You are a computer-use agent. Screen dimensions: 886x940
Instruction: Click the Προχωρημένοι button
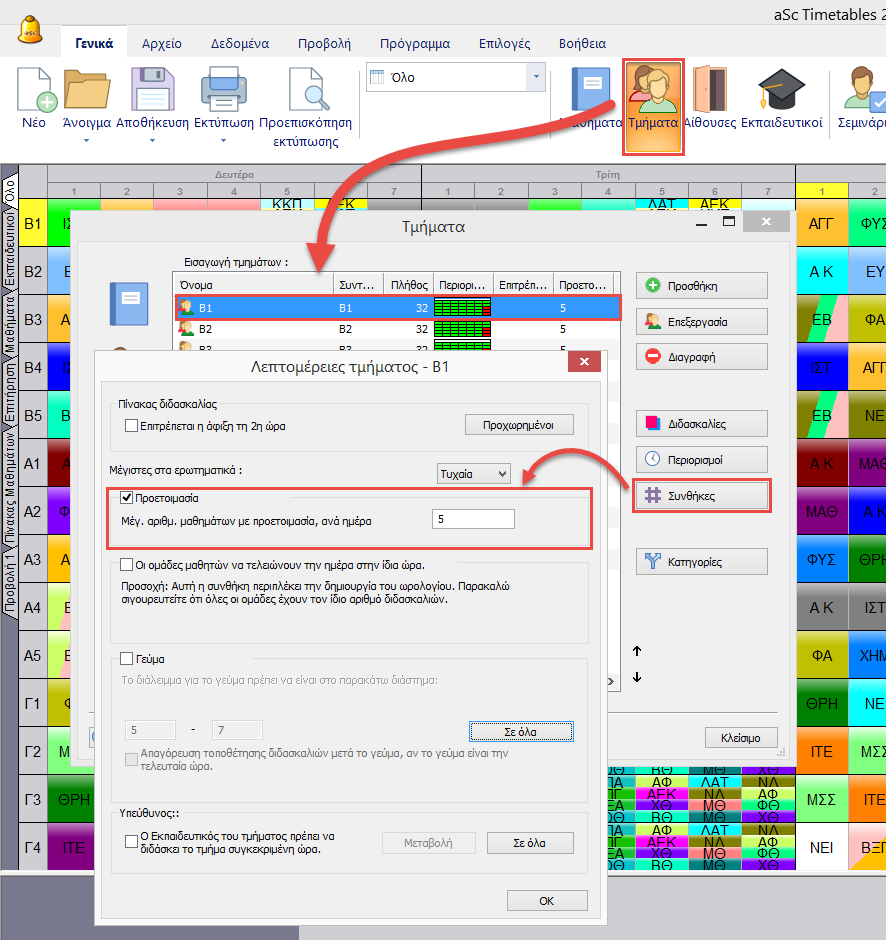(x=519, y=425)
